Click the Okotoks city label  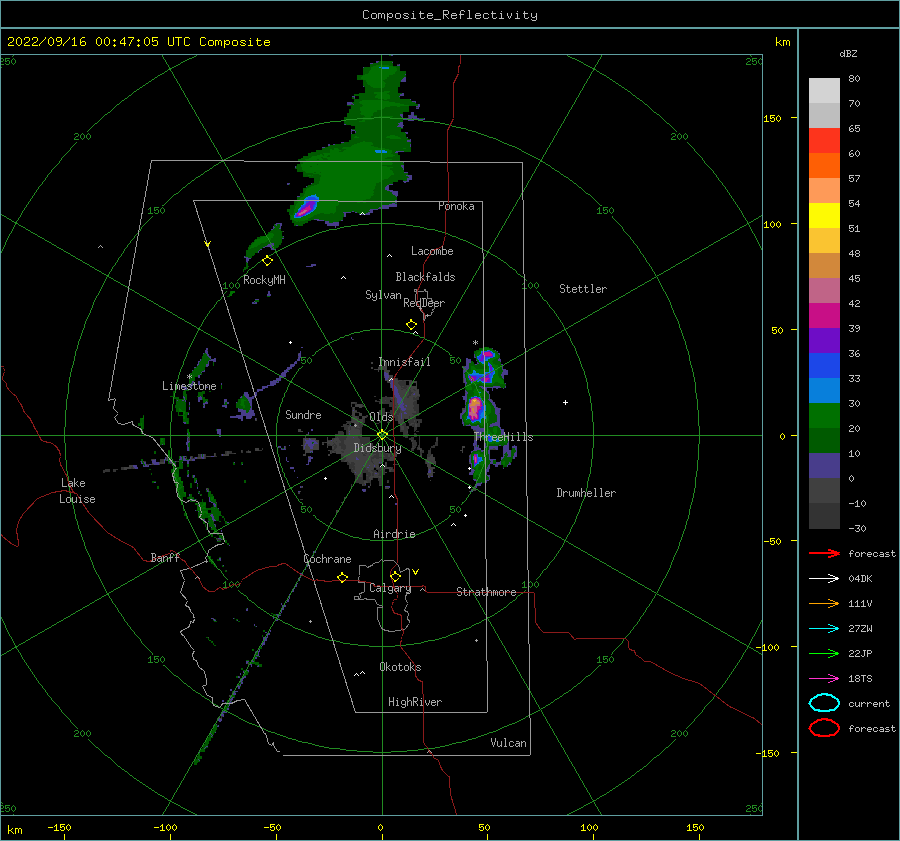pos(400,666)
